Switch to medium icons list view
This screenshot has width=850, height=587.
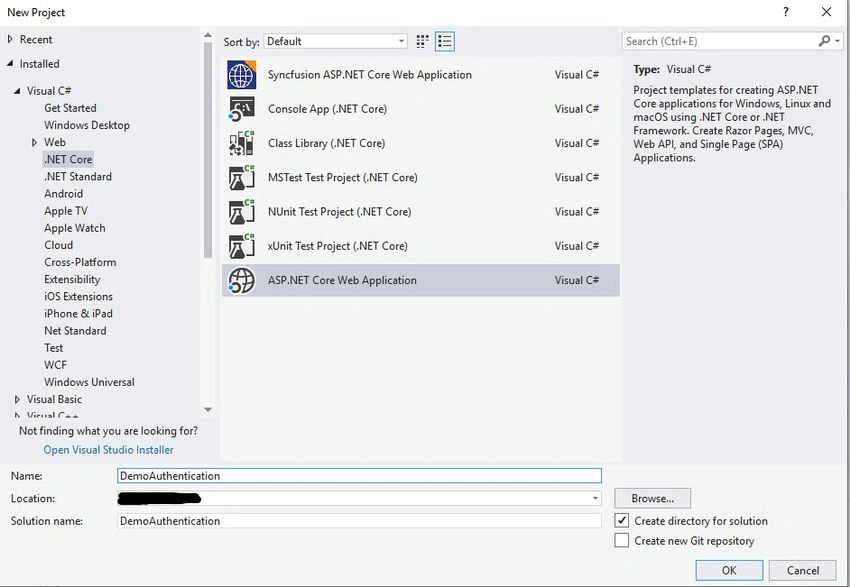(x=445, y=41)
